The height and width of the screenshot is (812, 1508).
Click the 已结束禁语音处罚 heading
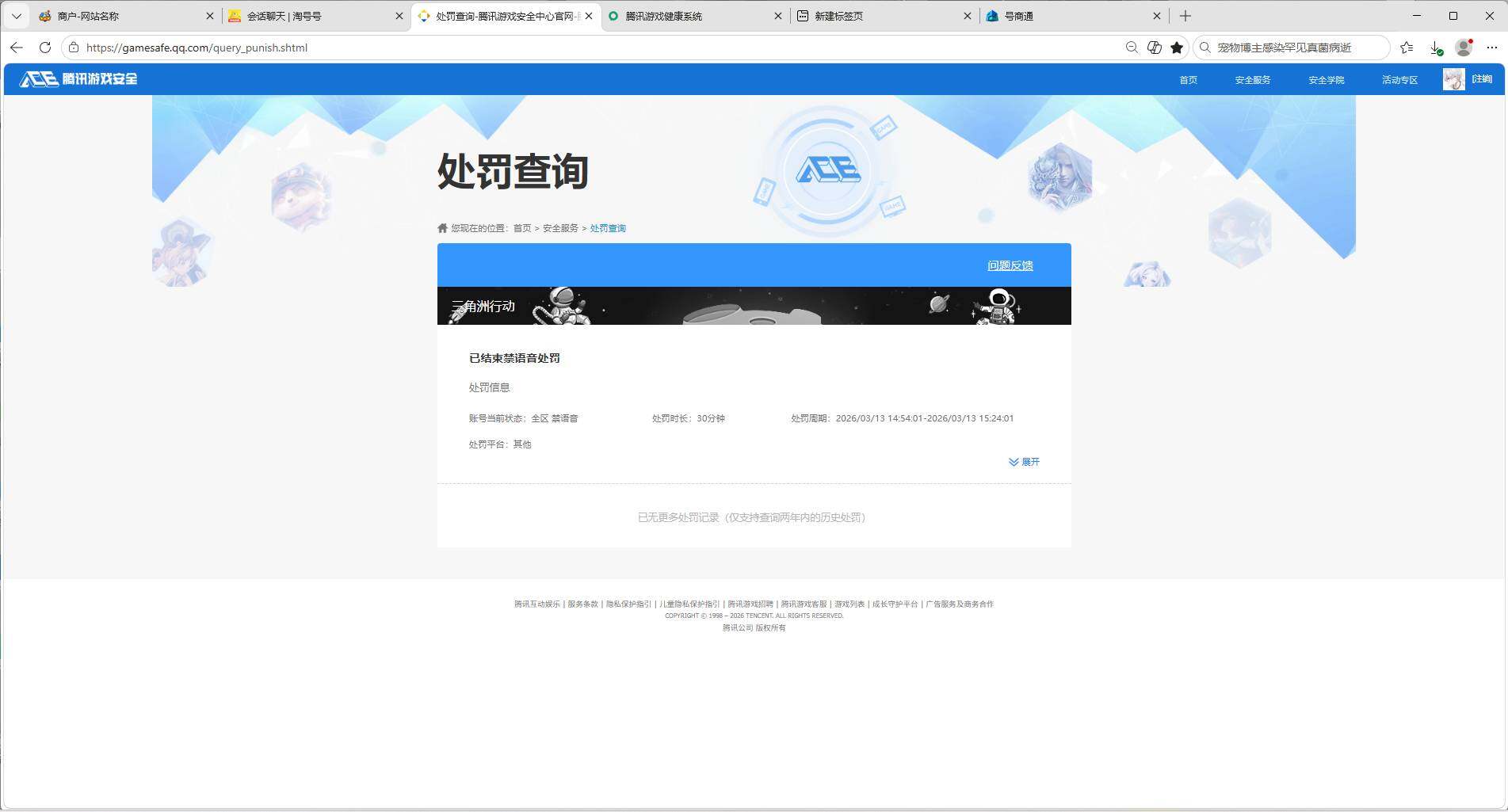(514, 358)
